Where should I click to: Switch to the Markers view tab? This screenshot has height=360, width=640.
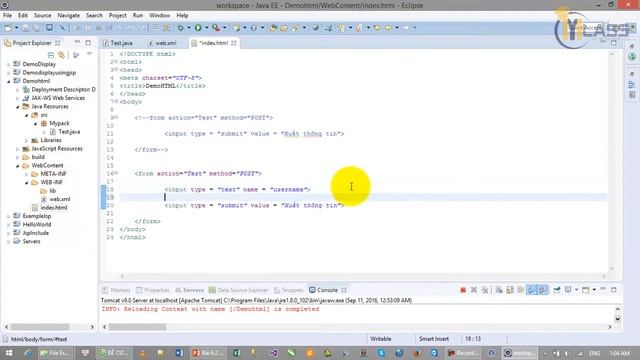pyautogui.click(x=116, y=290)
